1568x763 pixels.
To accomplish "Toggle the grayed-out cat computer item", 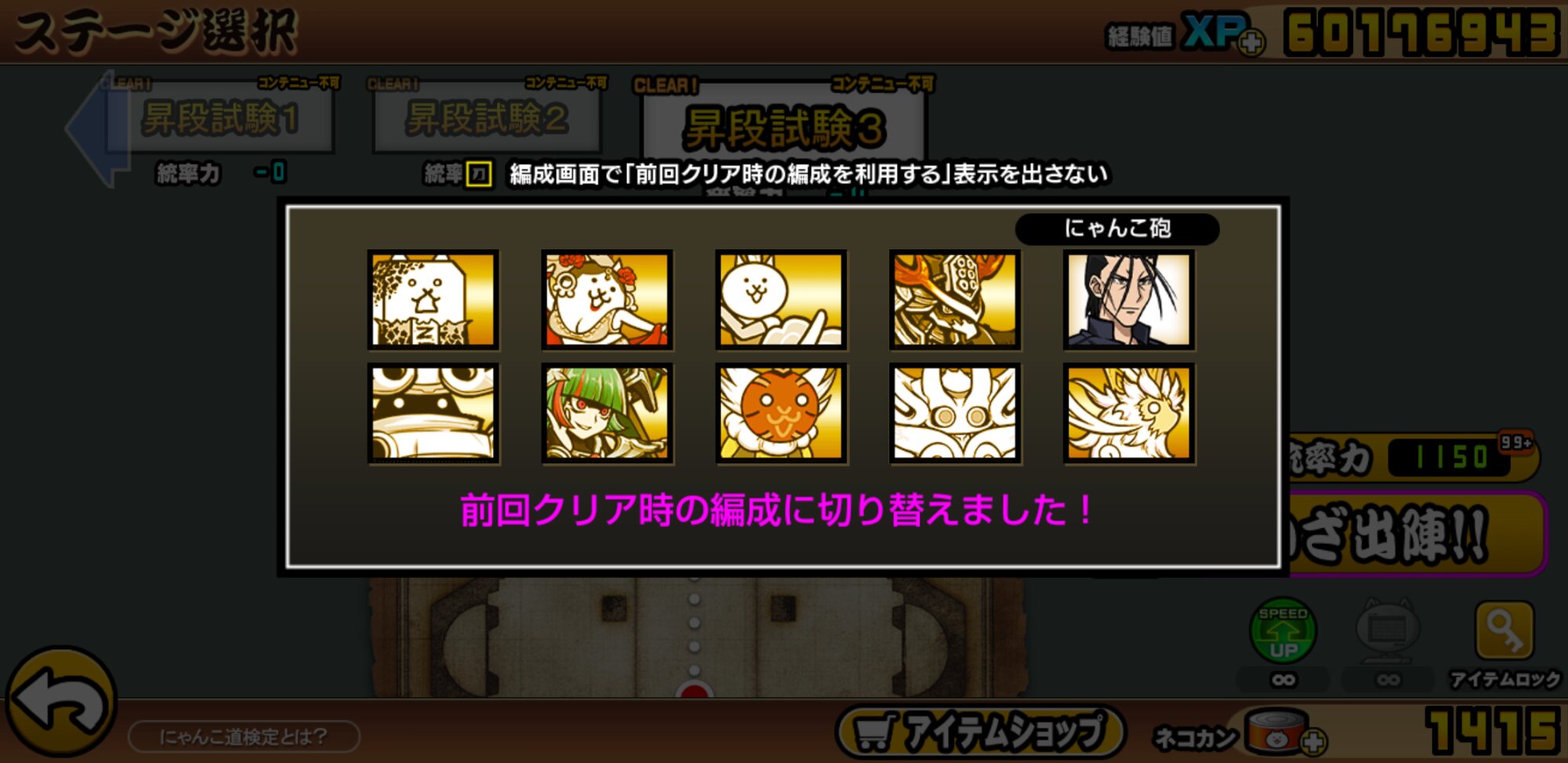I will [x=1387, y=630].
